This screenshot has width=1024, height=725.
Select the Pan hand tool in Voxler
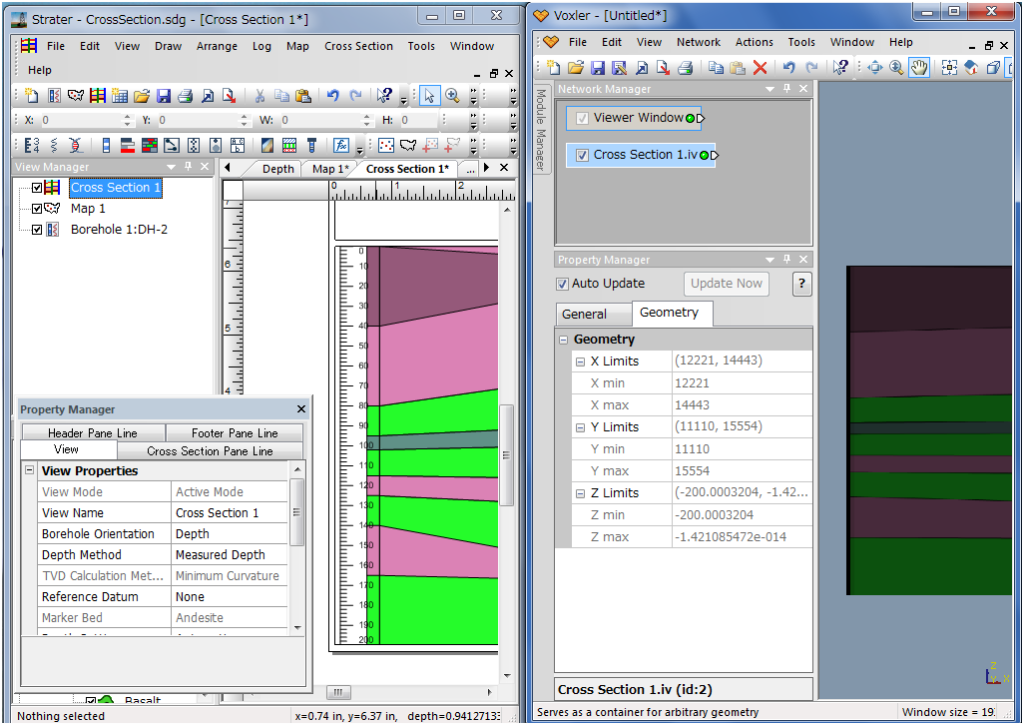point(919,68)
